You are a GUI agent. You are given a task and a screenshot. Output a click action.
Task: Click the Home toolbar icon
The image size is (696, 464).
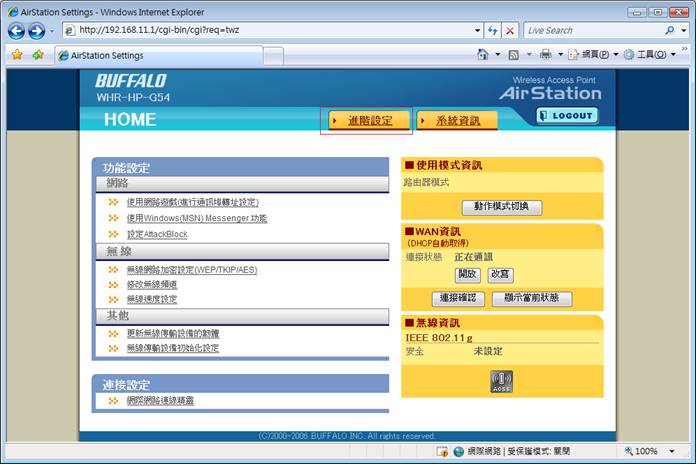pos(482,54)
